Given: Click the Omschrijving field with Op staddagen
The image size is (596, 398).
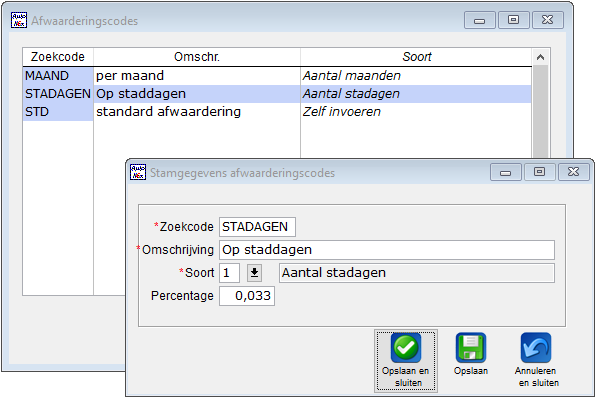Looking at the screenshot, I should [387, 250].
